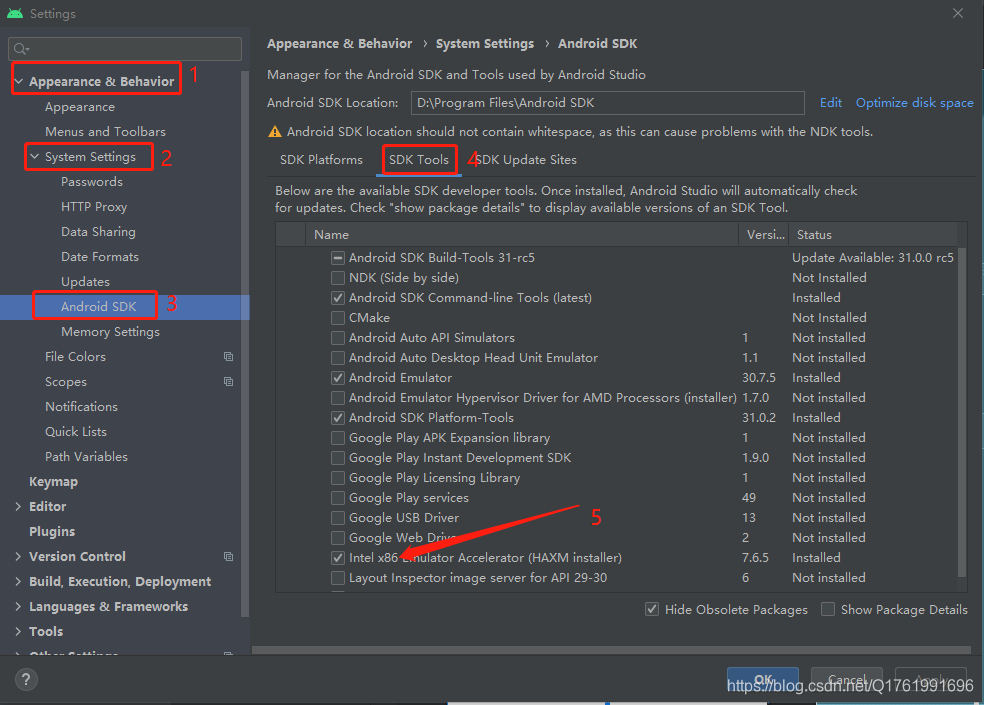
Task: Click the project-level icon next to File Colors
Action: point(228,357)
